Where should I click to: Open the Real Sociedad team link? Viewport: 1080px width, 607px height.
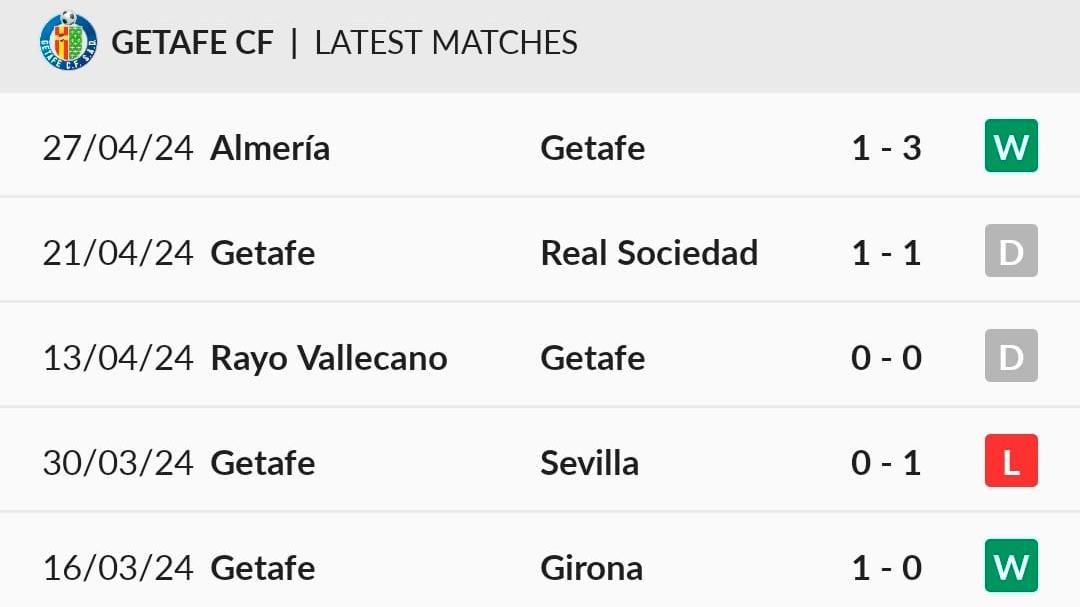click(x=649, y=253)
